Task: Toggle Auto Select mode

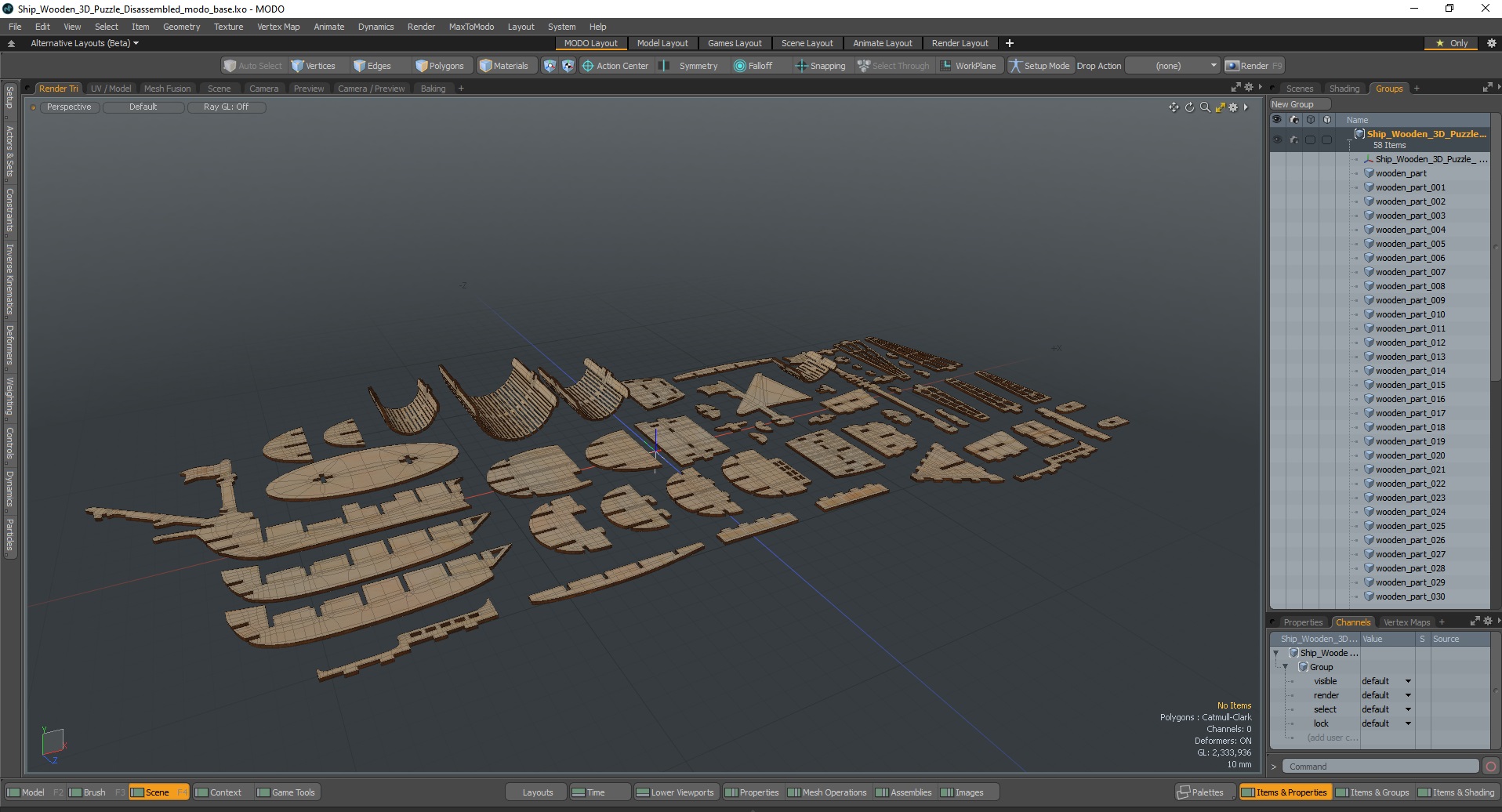Action: [x=252, y=66]
